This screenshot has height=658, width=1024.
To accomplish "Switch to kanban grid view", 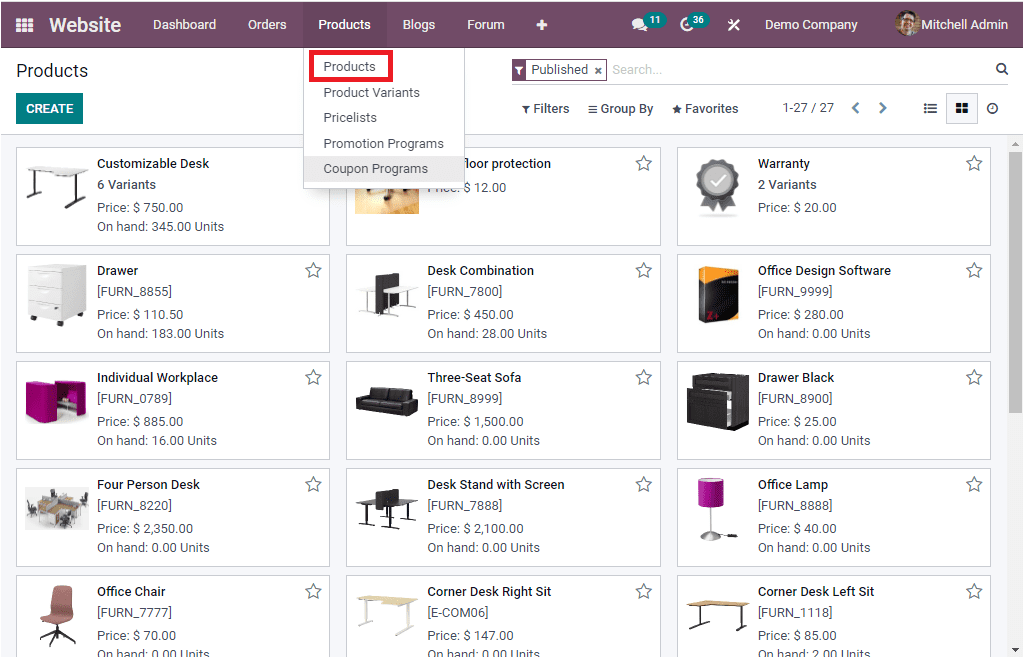I will pyautogui.click(x=961, y=108).
